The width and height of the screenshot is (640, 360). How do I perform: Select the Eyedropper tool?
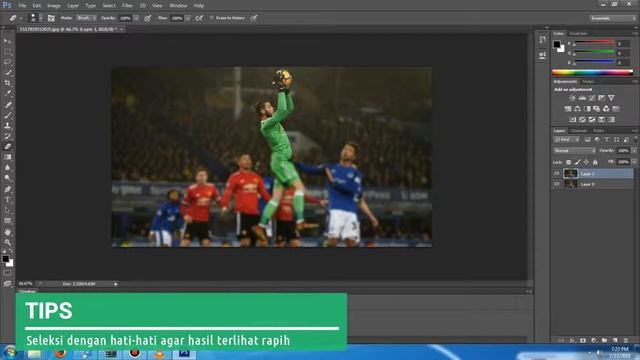[x=7, y=93]
